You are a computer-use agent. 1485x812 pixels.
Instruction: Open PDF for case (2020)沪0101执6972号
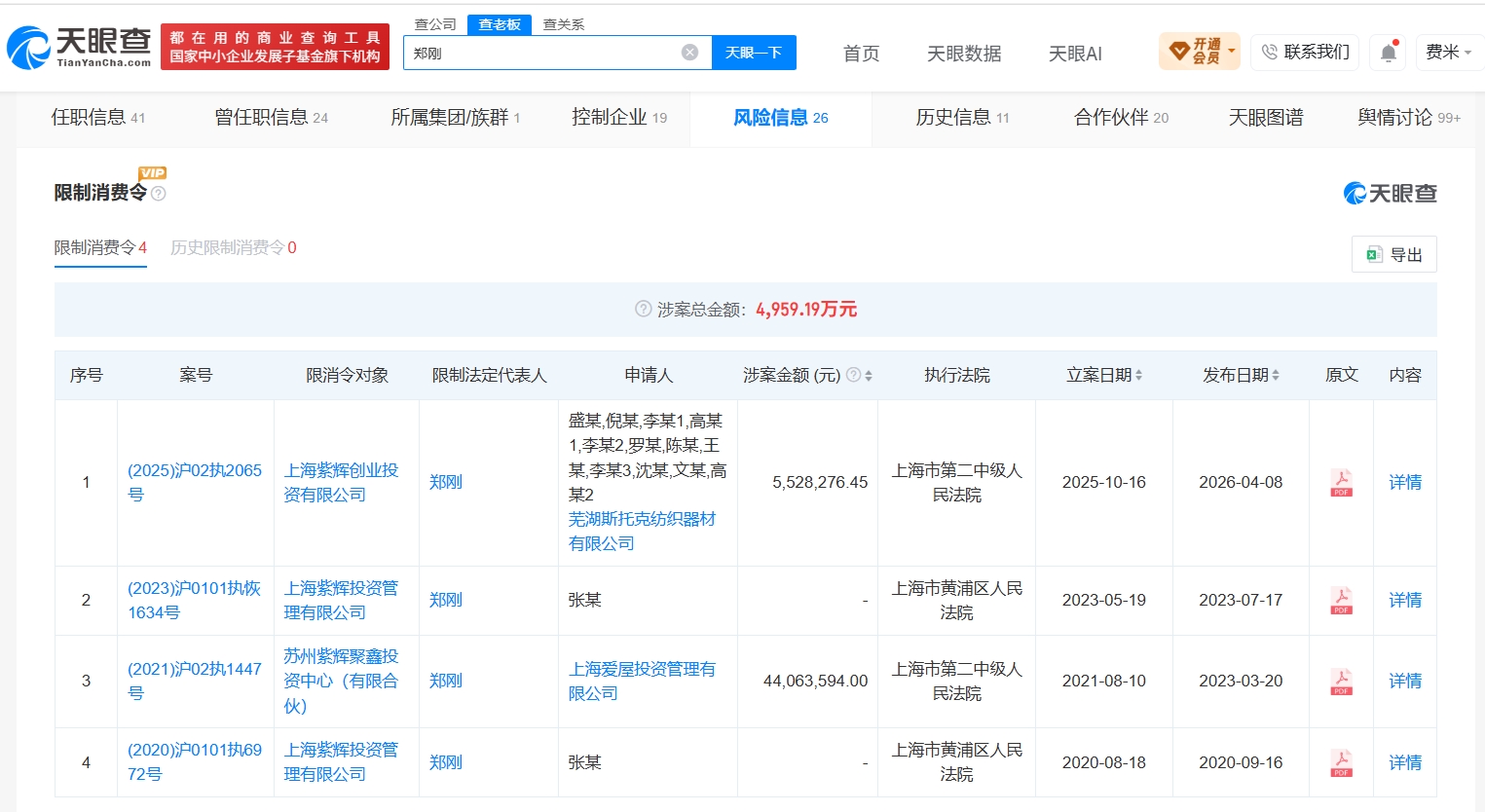tap(1341, 762)
